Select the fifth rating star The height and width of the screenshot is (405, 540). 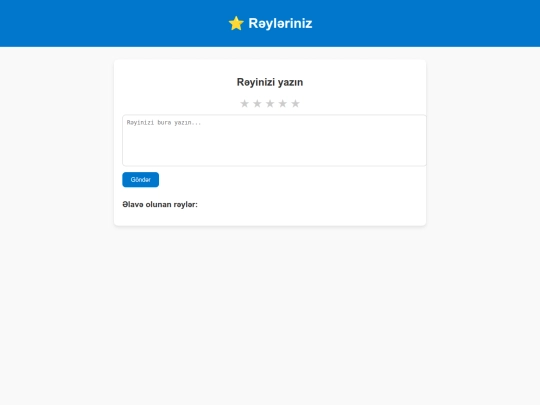[x=295, y=103]
